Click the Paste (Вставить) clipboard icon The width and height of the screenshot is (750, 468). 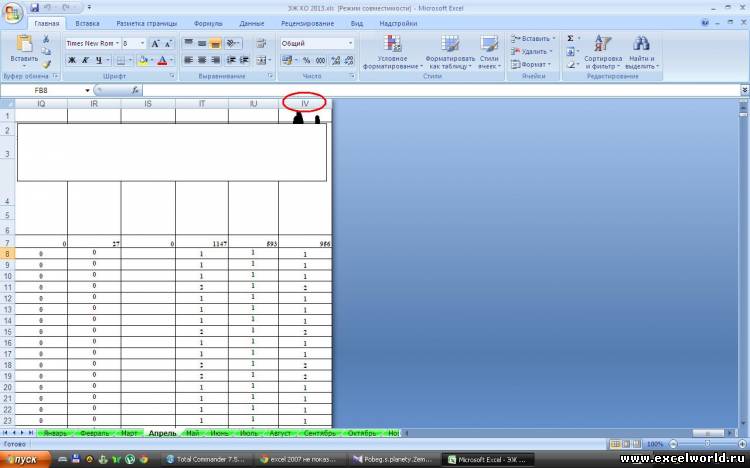click(23, 45)
